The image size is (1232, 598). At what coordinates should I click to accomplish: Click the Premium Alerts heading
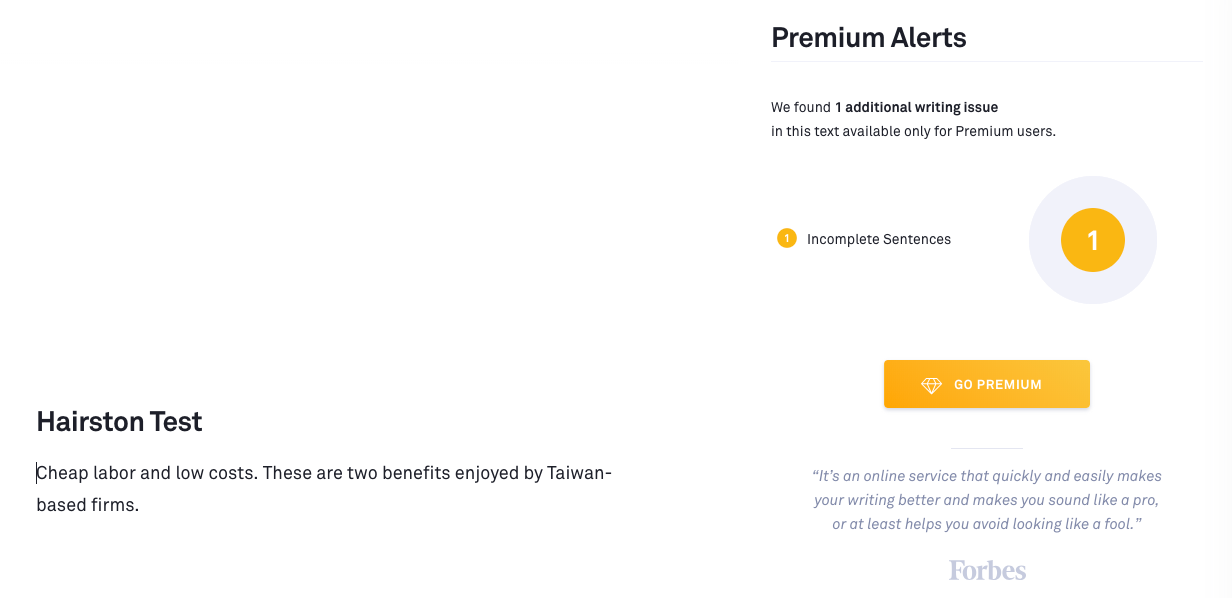868,39
